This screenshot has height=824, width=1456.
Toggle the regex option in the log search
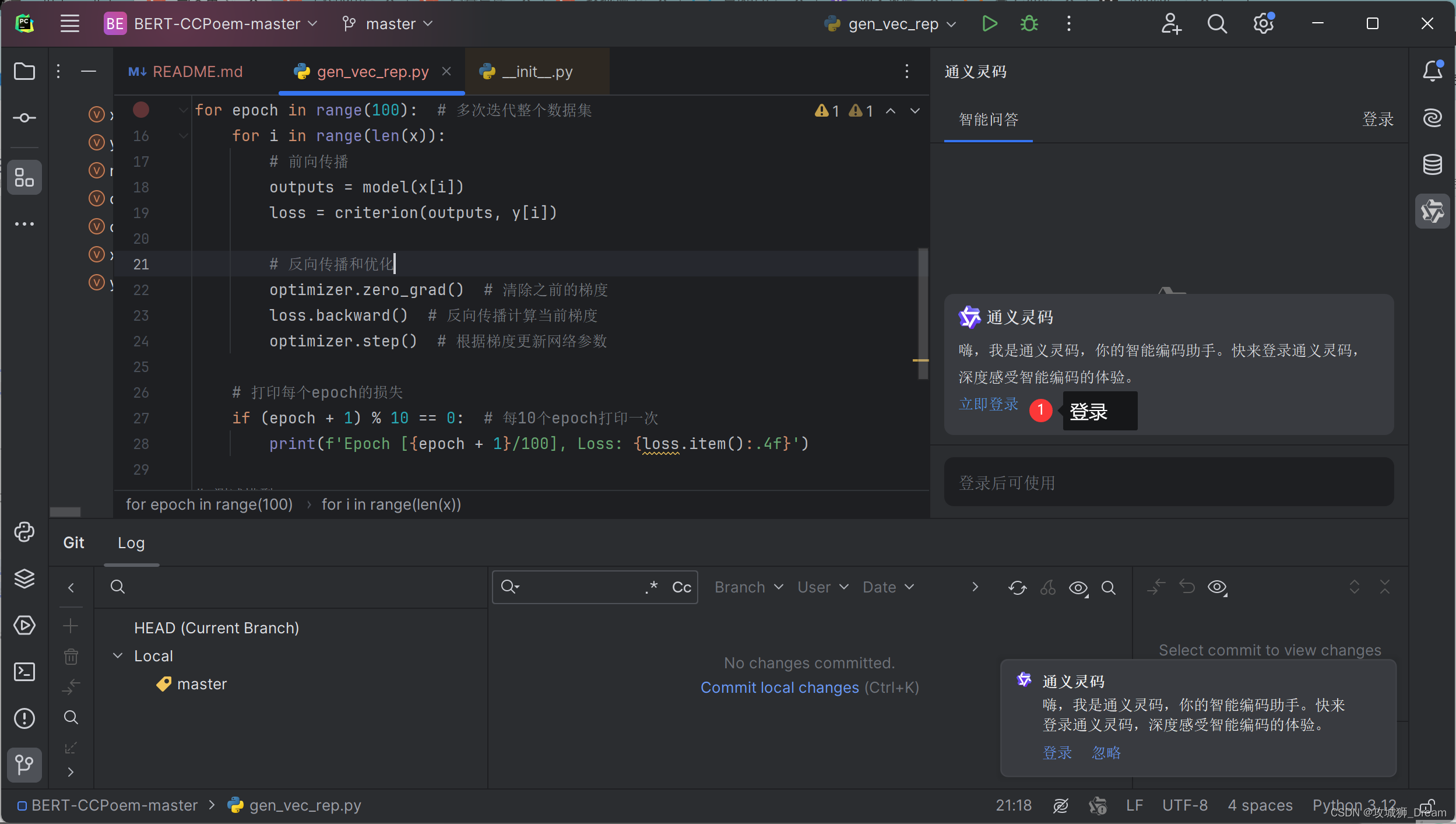coord(652,587)
